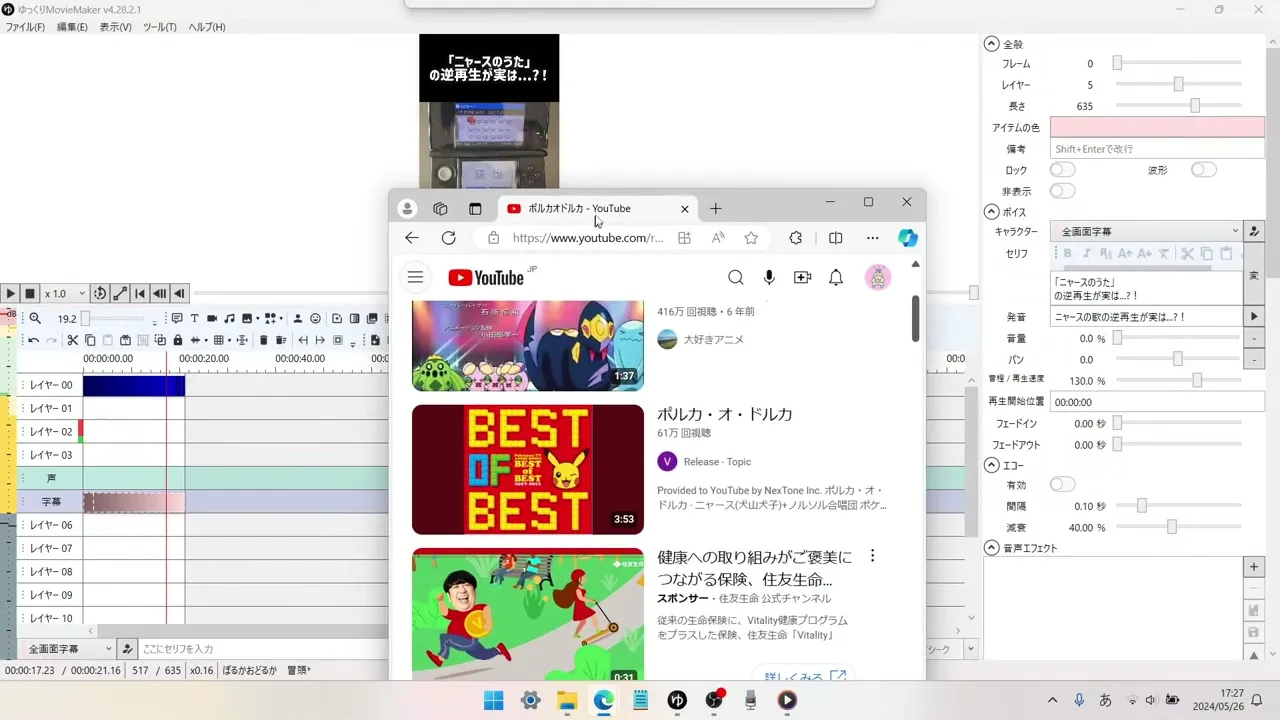
Task: Open a new tab in Edge browser
Action: tap(715, 209)
